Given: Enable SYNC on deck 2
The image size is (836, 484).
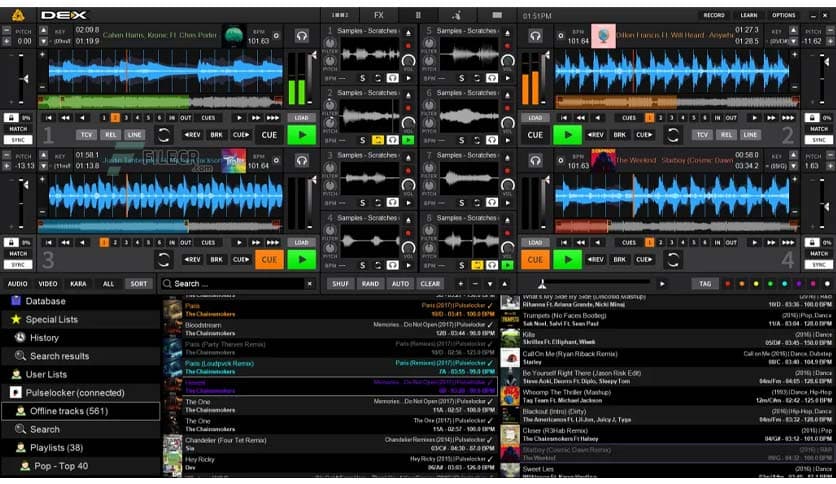Looking at the screenshot, I should point(819,140).
